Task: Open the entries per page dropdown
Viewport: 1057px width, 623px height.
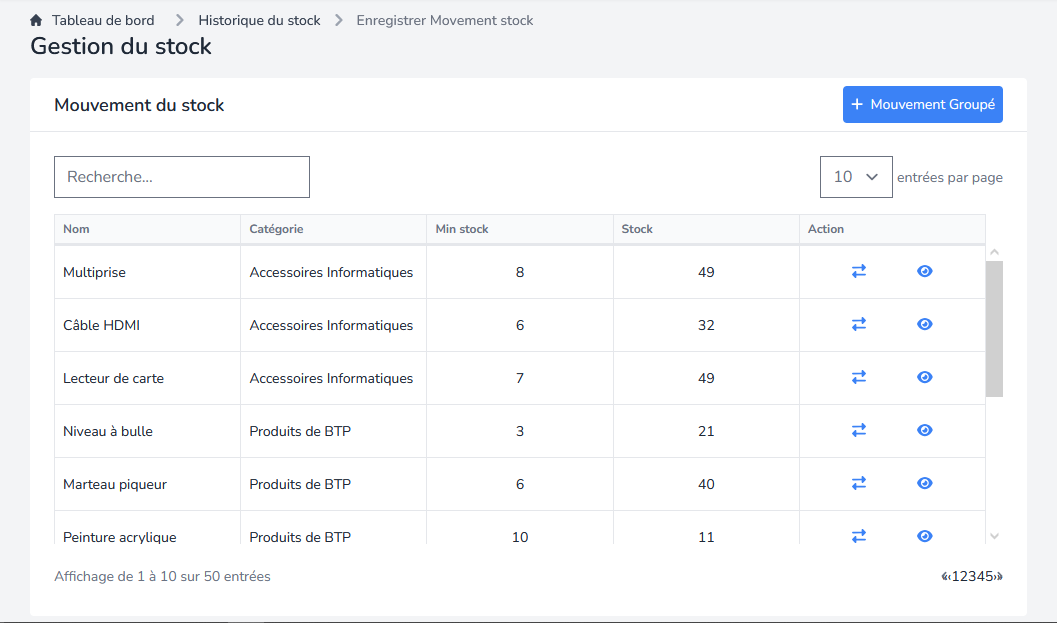Action: pos(855,177)
